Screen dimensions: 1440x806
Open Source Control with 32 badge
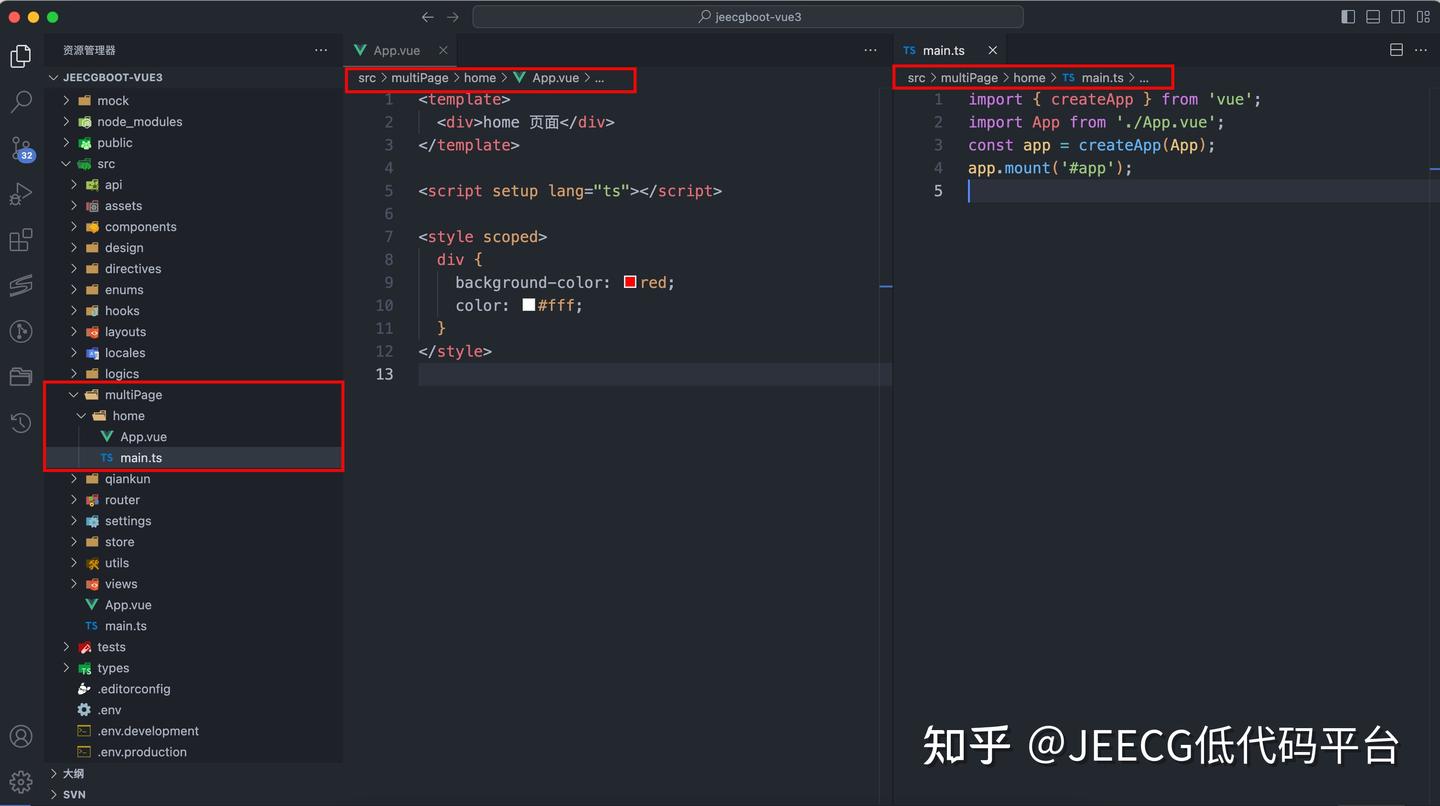(x=21, y=149)
